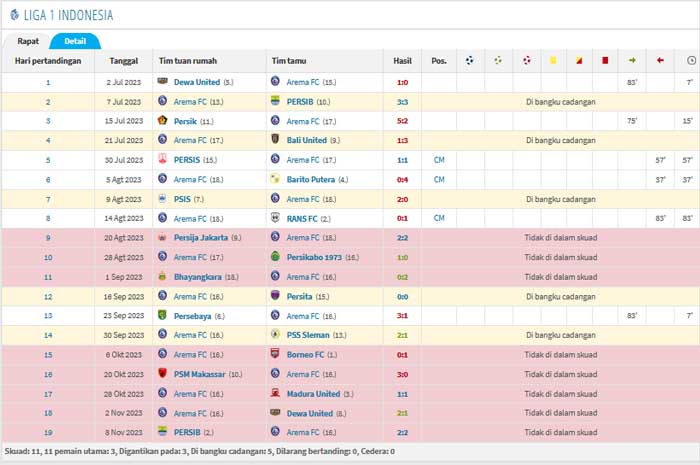Click matchday number 13 link
Image resolution: width=700 pixels, height=465 pixels.
(48, 316)
